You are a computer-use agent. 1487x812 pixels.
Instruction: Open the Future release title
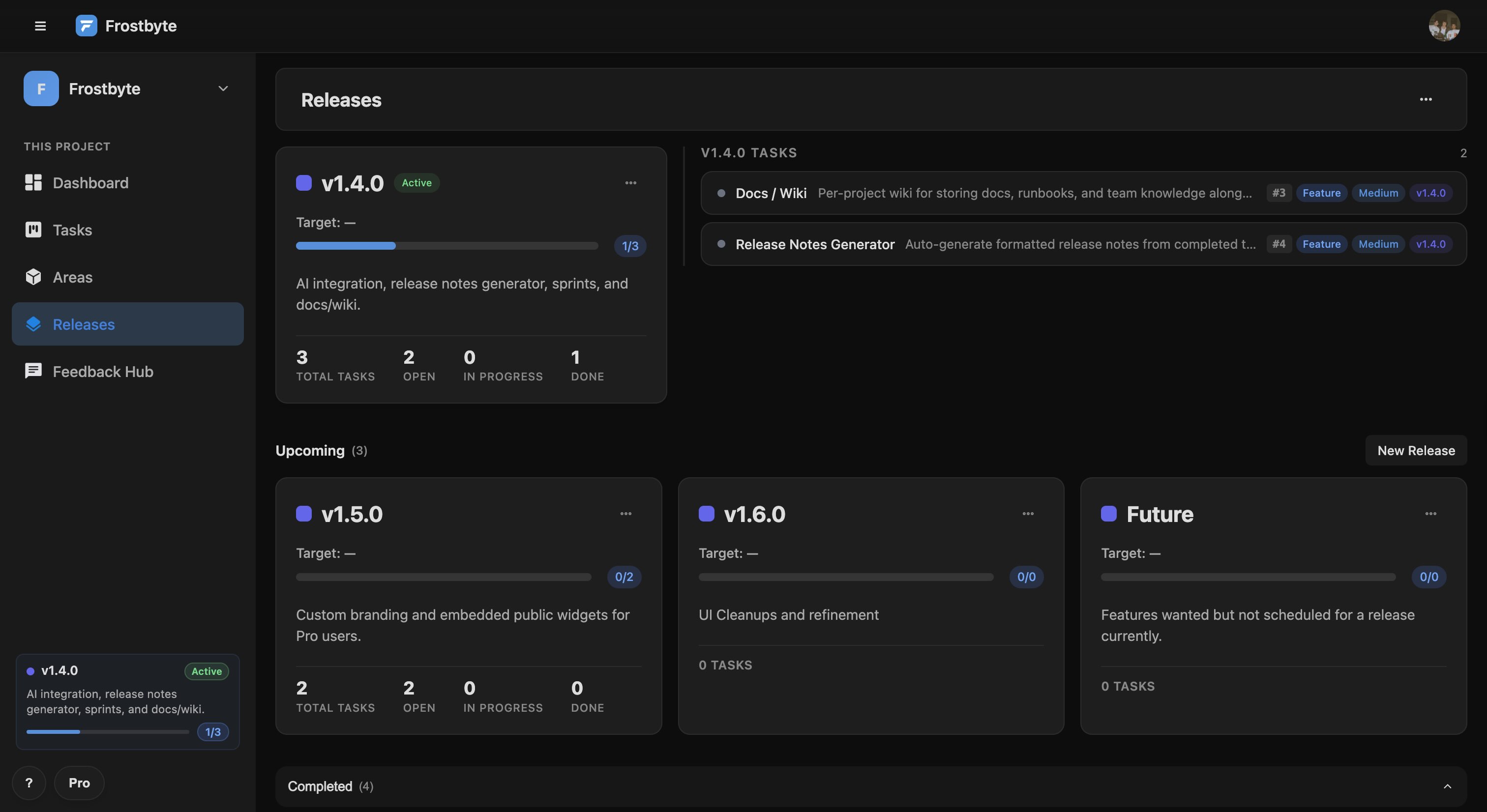pyautogui.click(x=1160, y=514)
